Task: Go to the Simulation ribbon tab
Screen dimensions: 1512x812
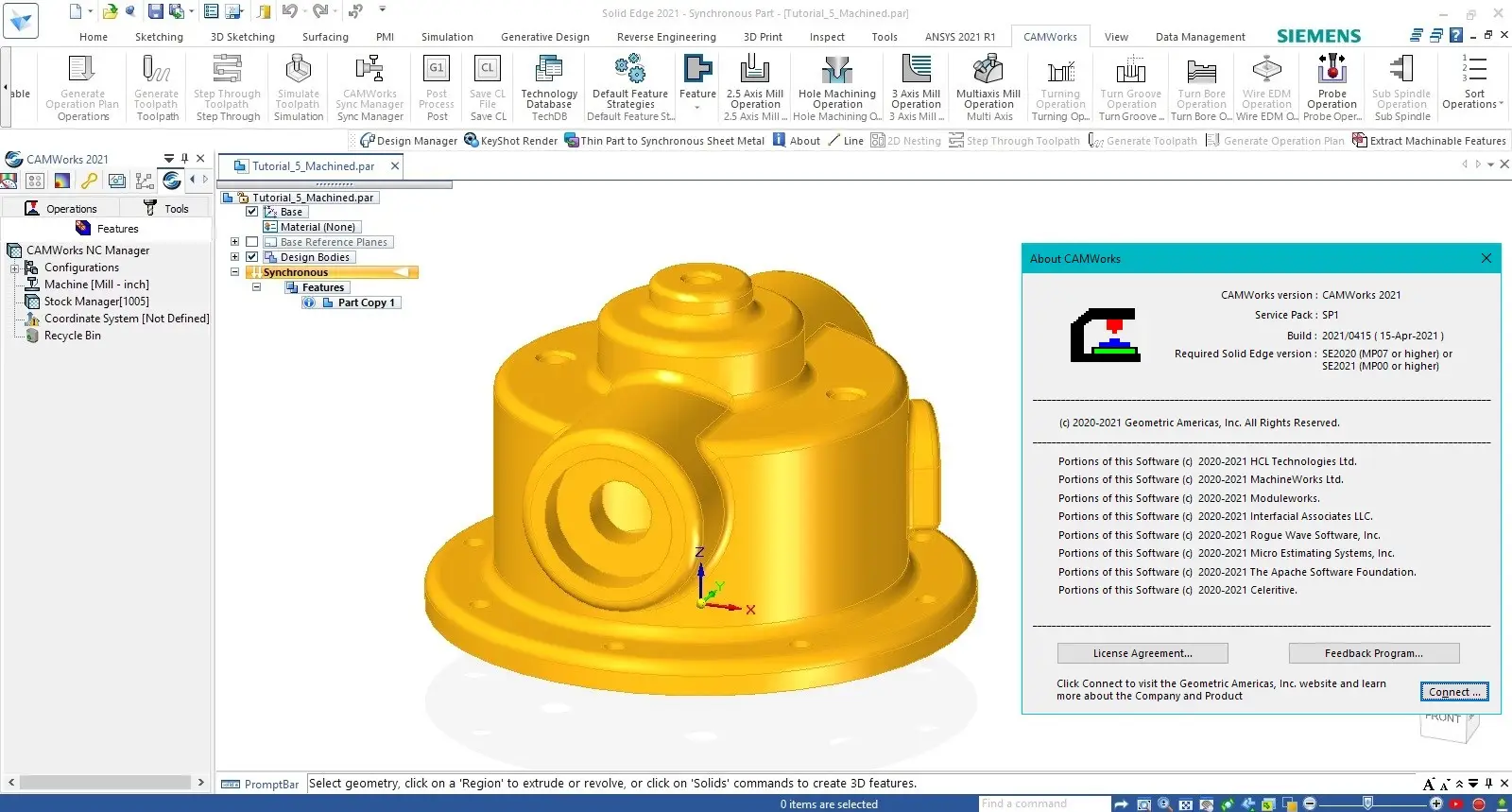Action: [447, 37]
